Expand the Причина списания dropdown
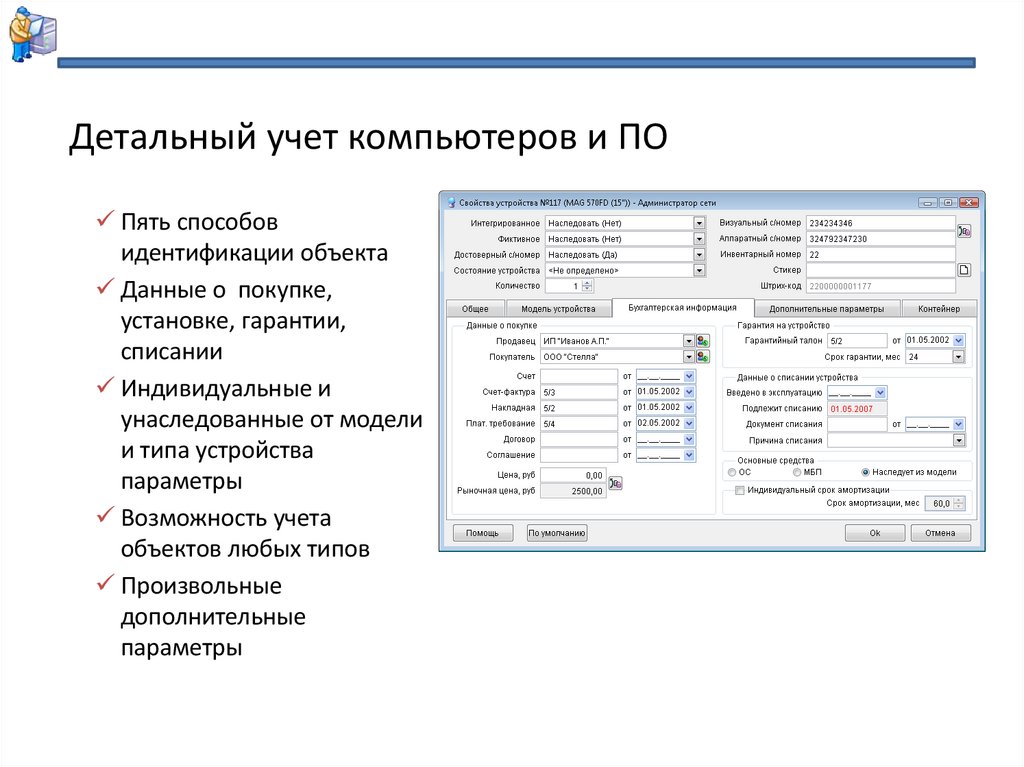The width and height of the screenshot is (1024, 767). point(960,440)
